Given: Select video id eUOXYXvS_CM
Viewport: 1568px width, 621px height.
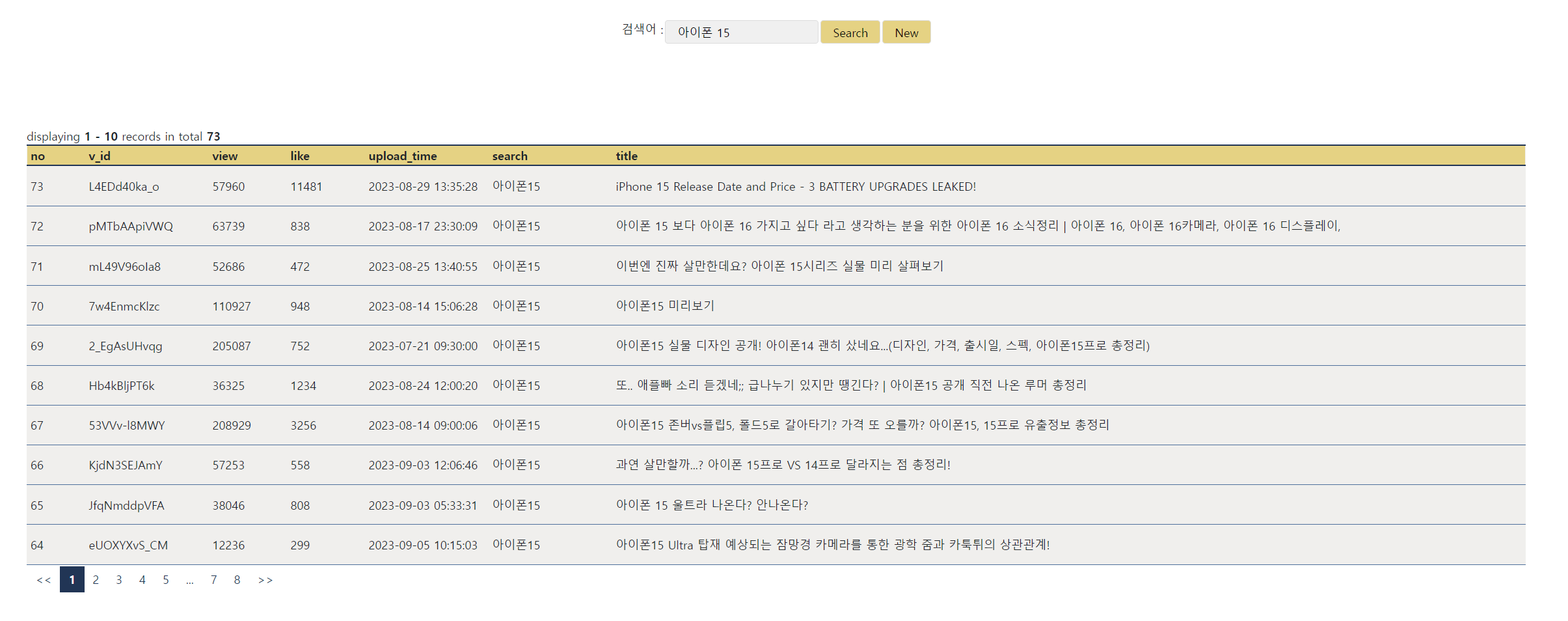Looking at the screenshot, I should click(x=128, y=545).
